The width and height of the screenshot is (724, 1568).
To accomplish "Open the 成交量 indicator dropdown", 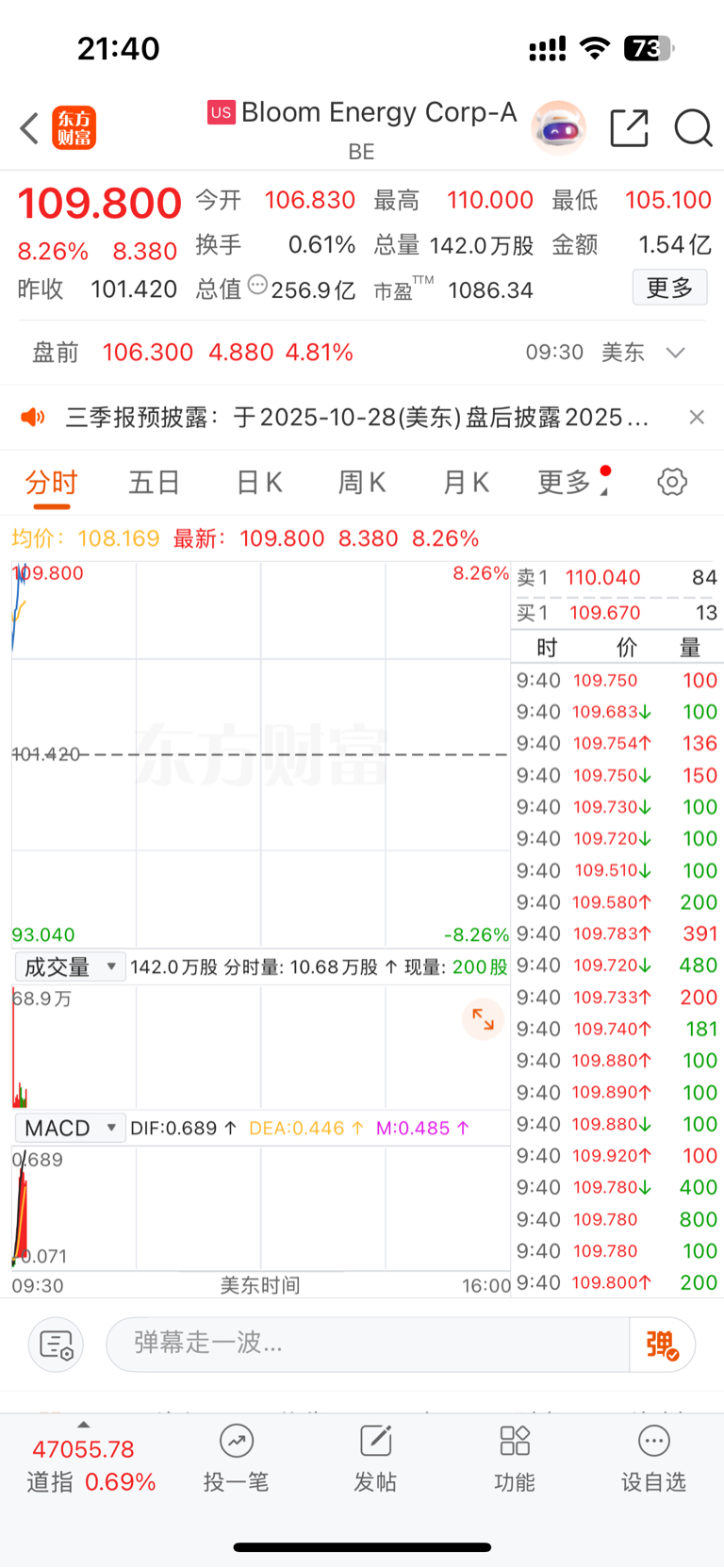I will tap(71, 966).
